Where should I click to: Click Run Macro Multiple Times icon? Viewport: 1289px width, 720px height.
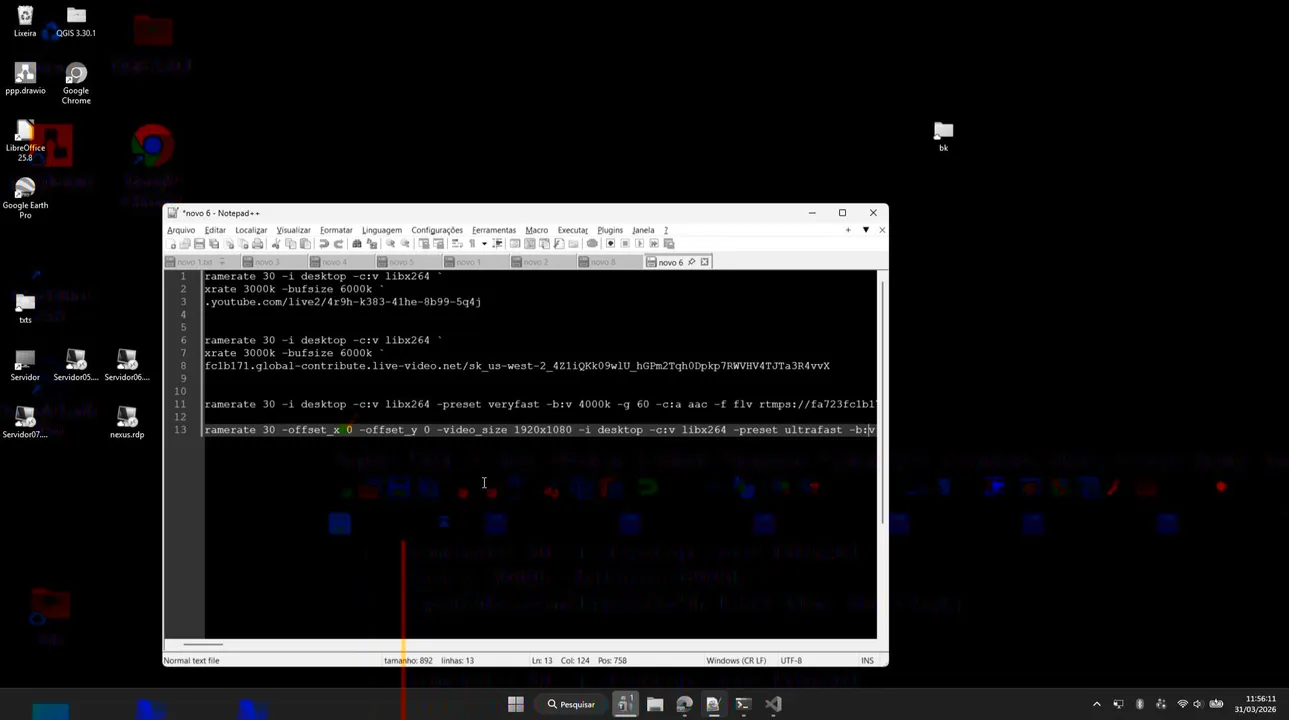point(654,244)
